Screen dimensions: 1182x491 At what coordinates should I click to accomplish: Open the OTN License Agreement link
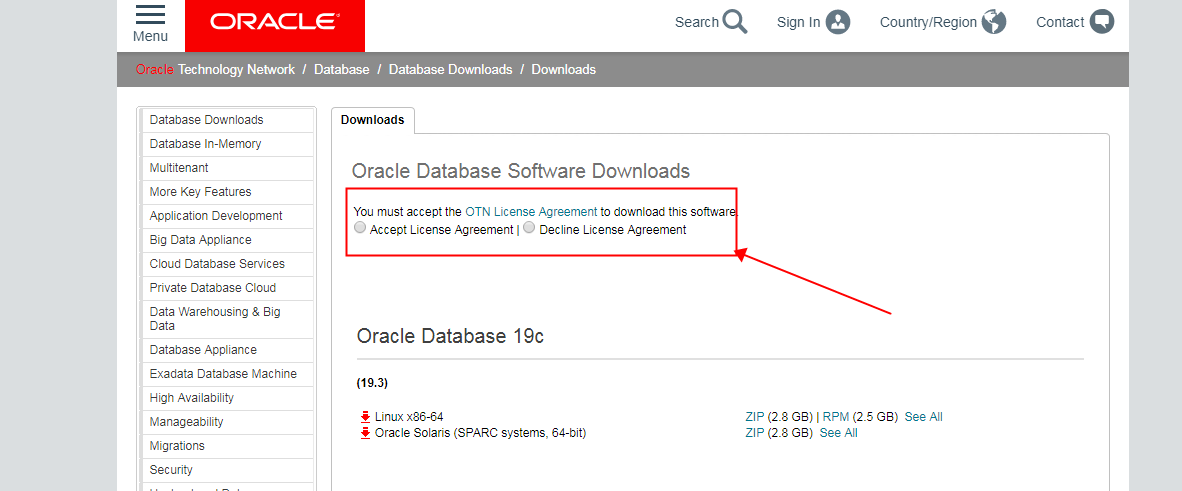531,212
